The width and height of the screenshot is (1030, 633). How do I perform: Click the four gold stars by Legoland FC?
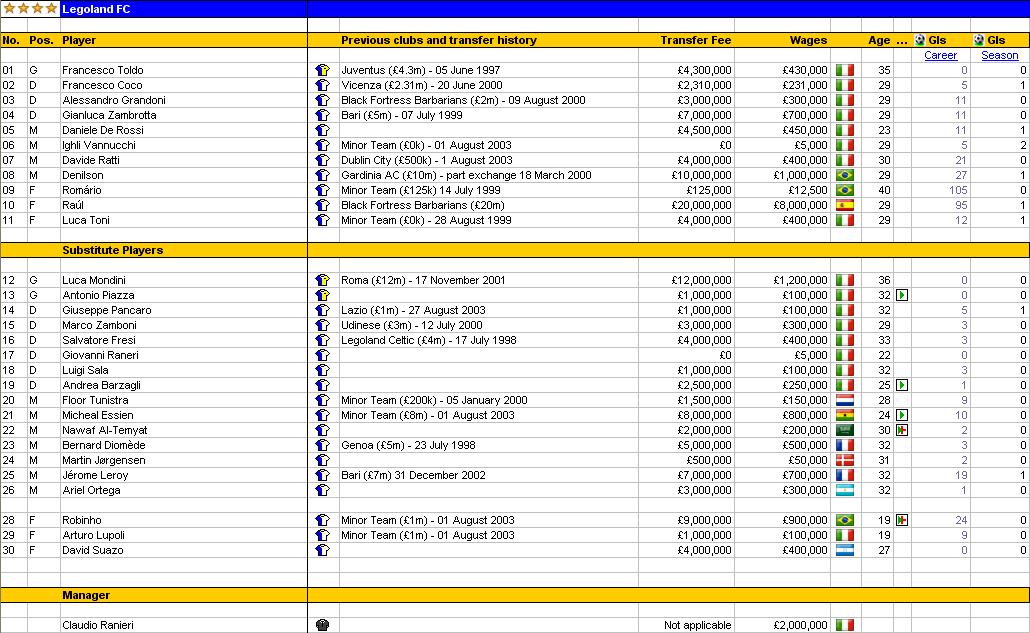(30, 9)
